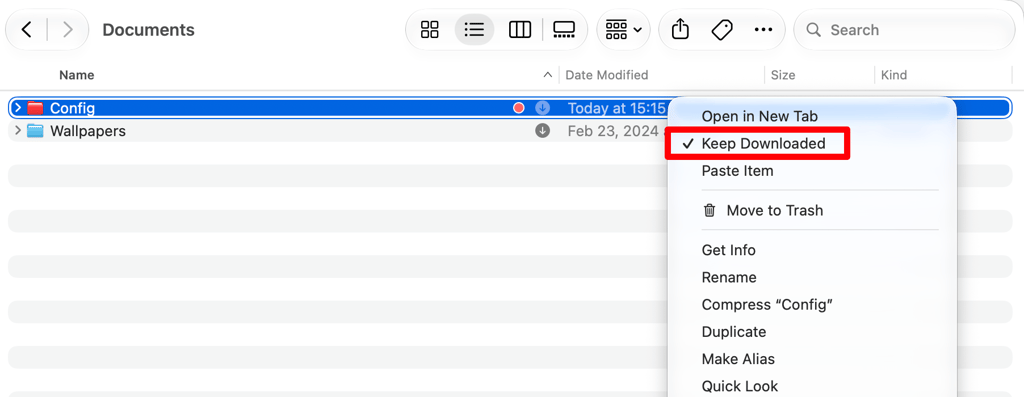This screenshot has height=397, width=1024.
Task: Go forward with the right chevron button
Action: [67, 29]
